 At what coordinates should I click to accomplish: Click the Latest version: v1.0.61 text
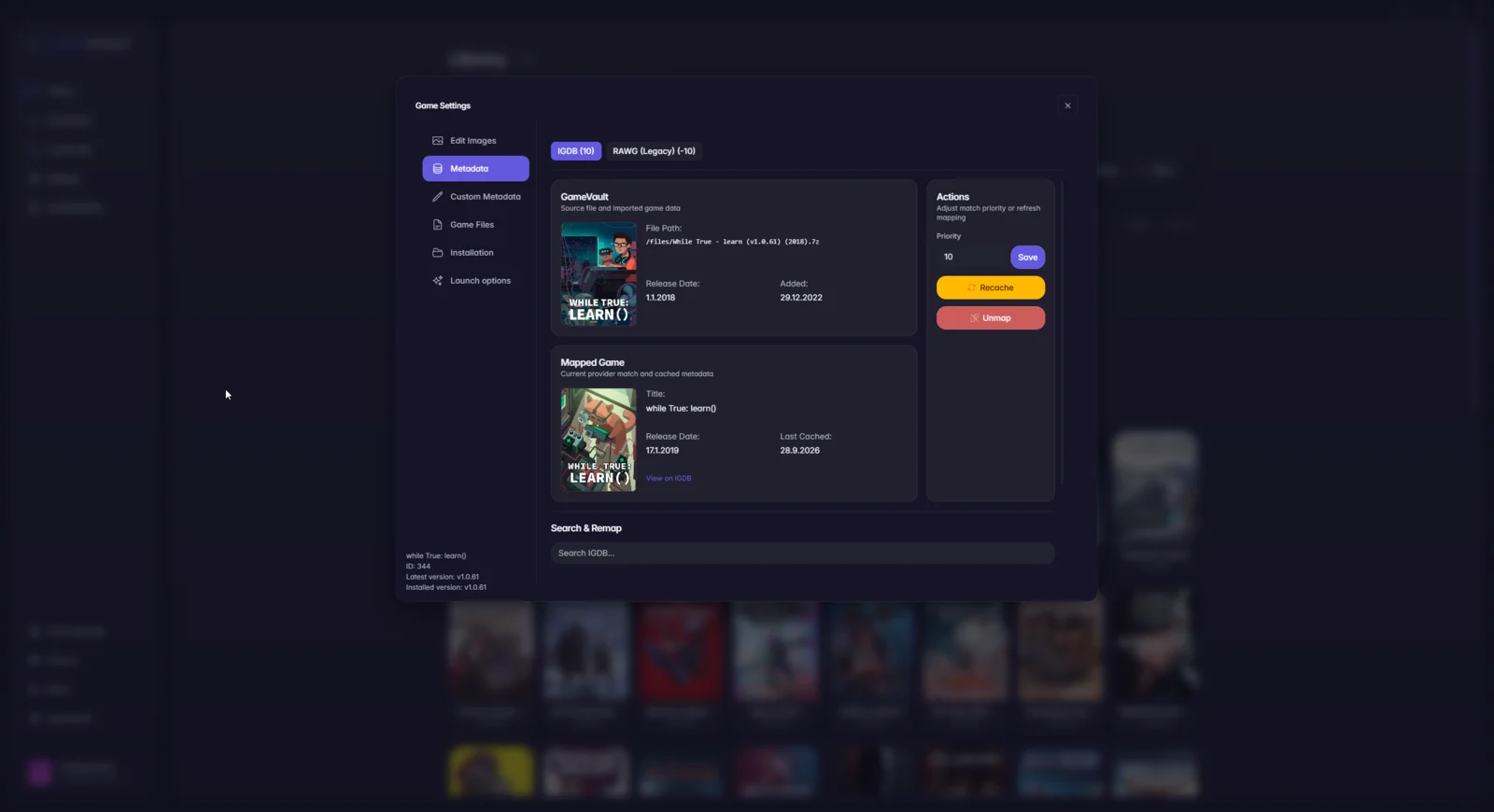point(443,577)
